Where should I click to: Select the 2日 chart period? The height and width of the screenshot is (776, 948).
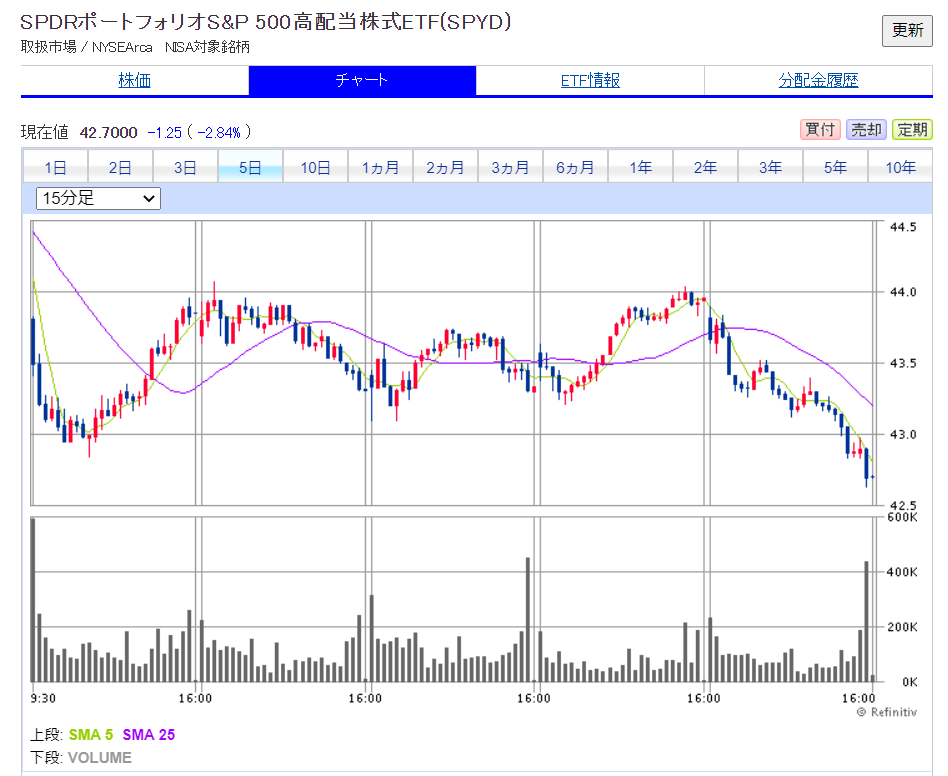coord(120,167)
